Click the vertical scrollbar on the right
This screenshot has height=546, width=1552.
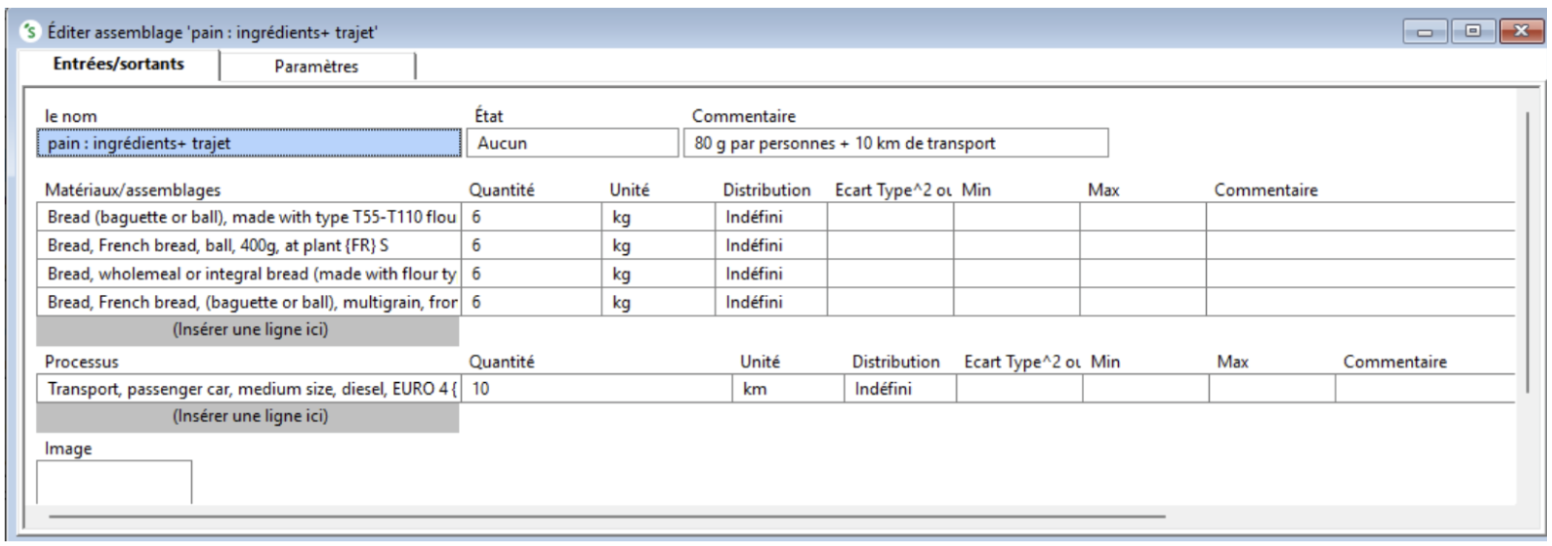click(x=1526, y=251)
